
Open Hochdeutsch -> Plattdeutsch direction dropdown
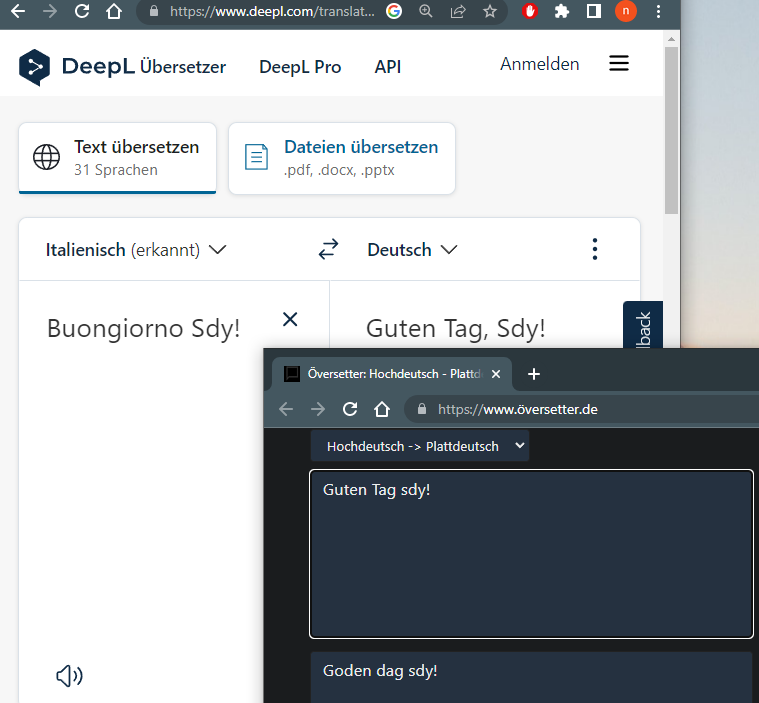pyautogui.click(x=420, y=446)
